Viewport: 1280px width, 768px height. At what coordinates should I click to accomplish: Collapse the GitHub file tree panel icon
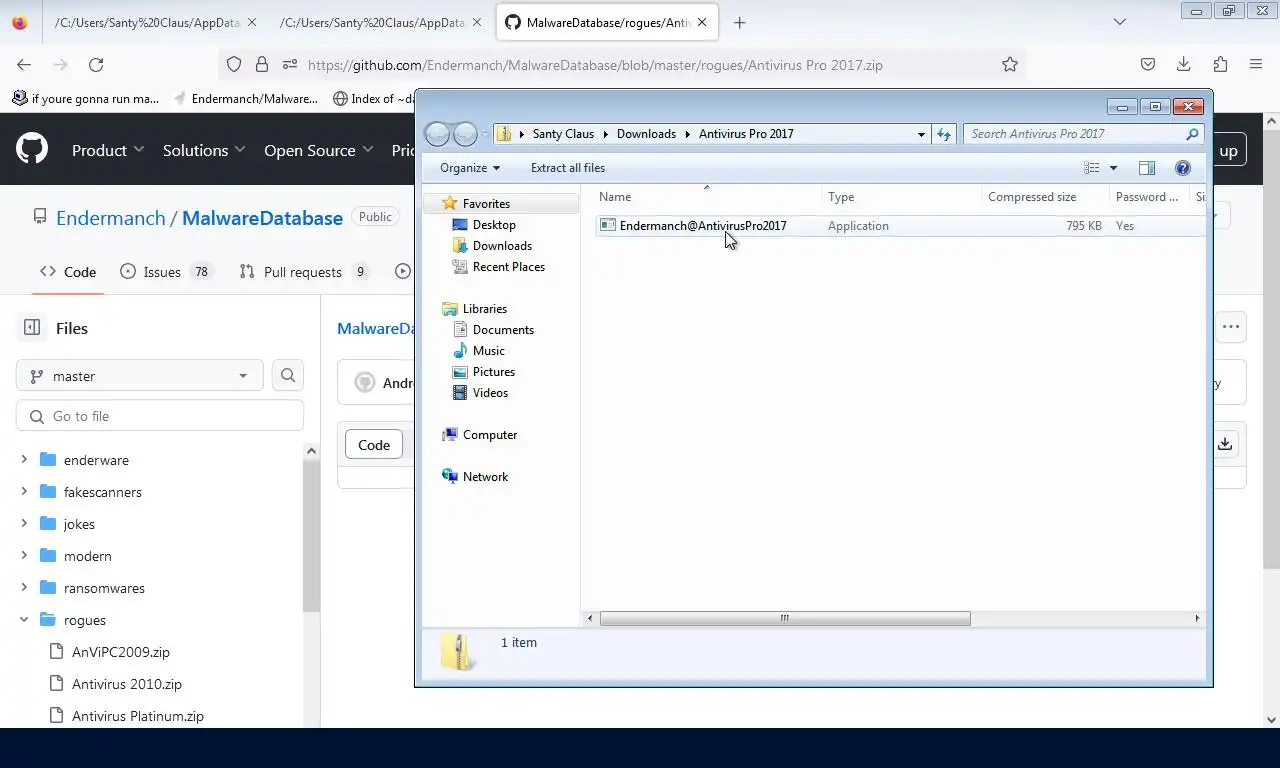pos(32,327)
